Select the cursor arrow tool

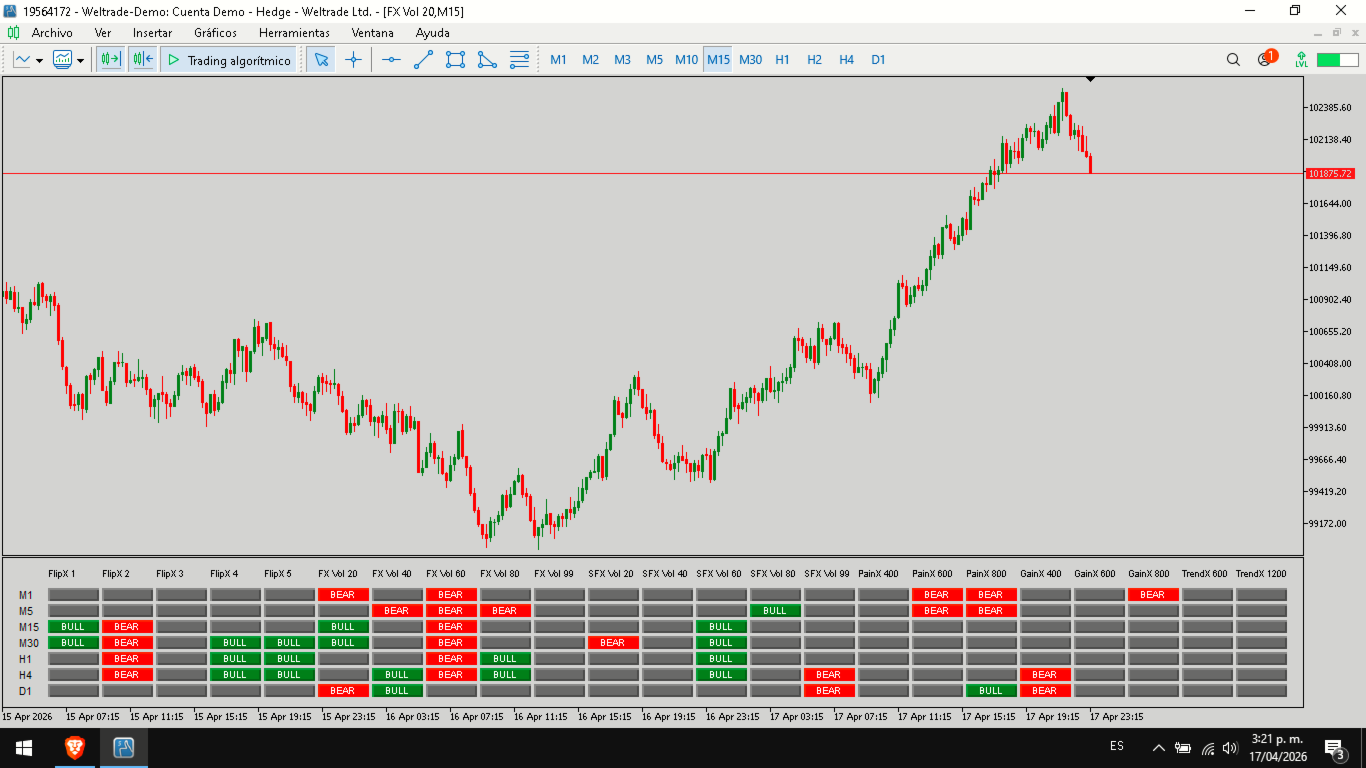click(321, 60)
